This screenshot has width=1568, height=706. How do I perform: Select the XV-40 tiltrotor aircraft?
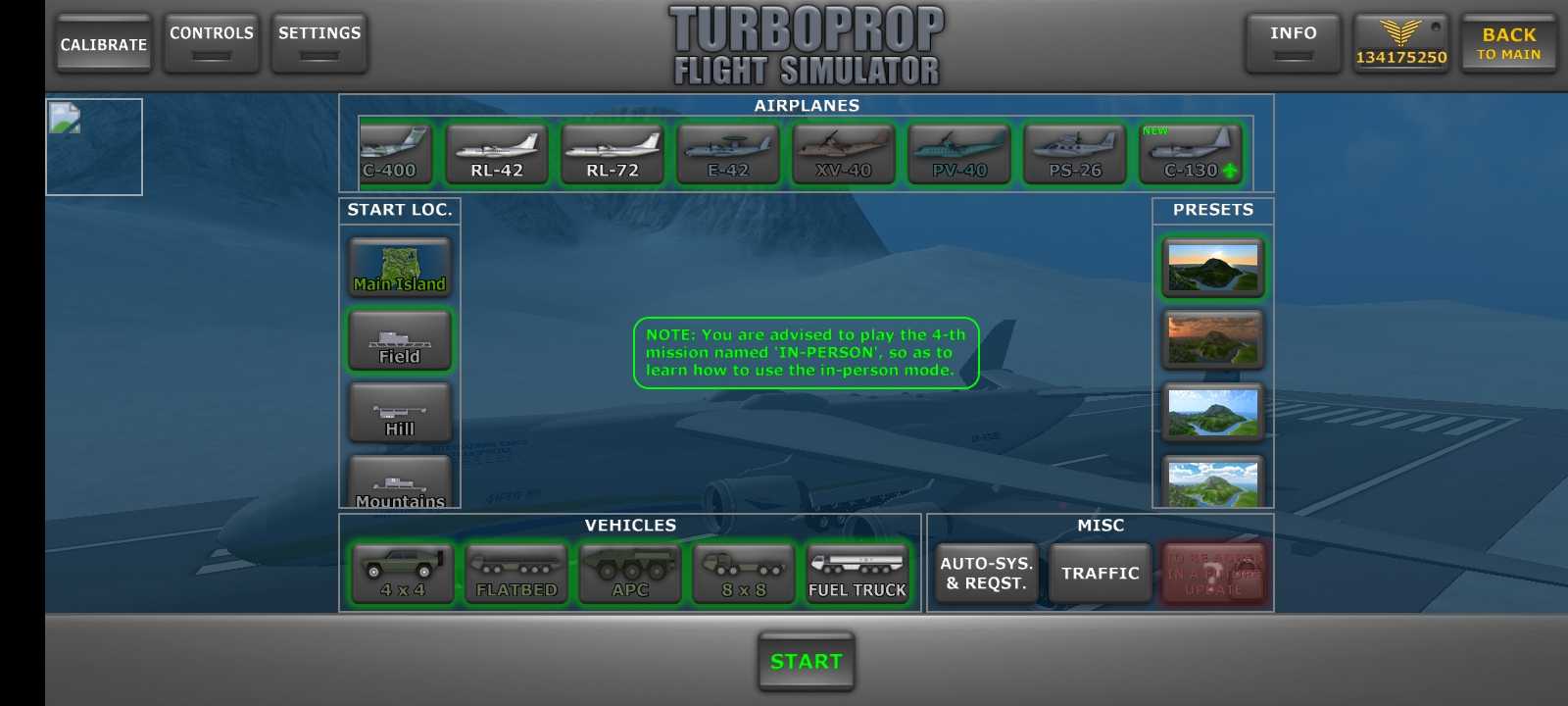click(843, 154)
